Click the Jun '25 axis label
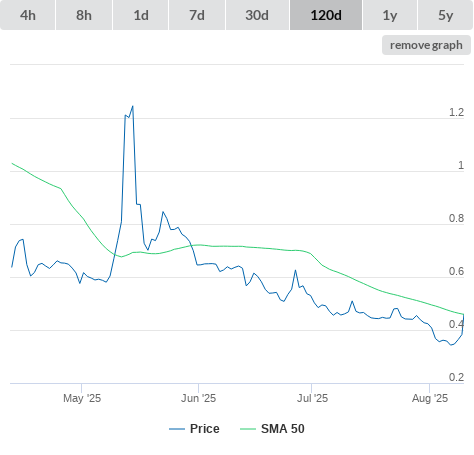 click(198, 398)
